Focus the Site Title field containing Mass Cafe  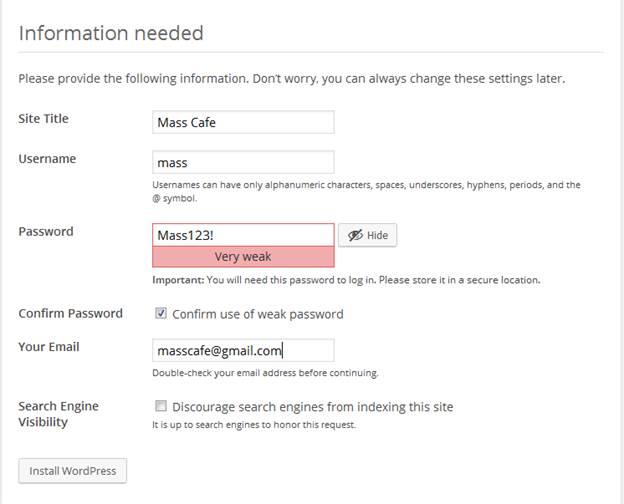coord(243,122)
